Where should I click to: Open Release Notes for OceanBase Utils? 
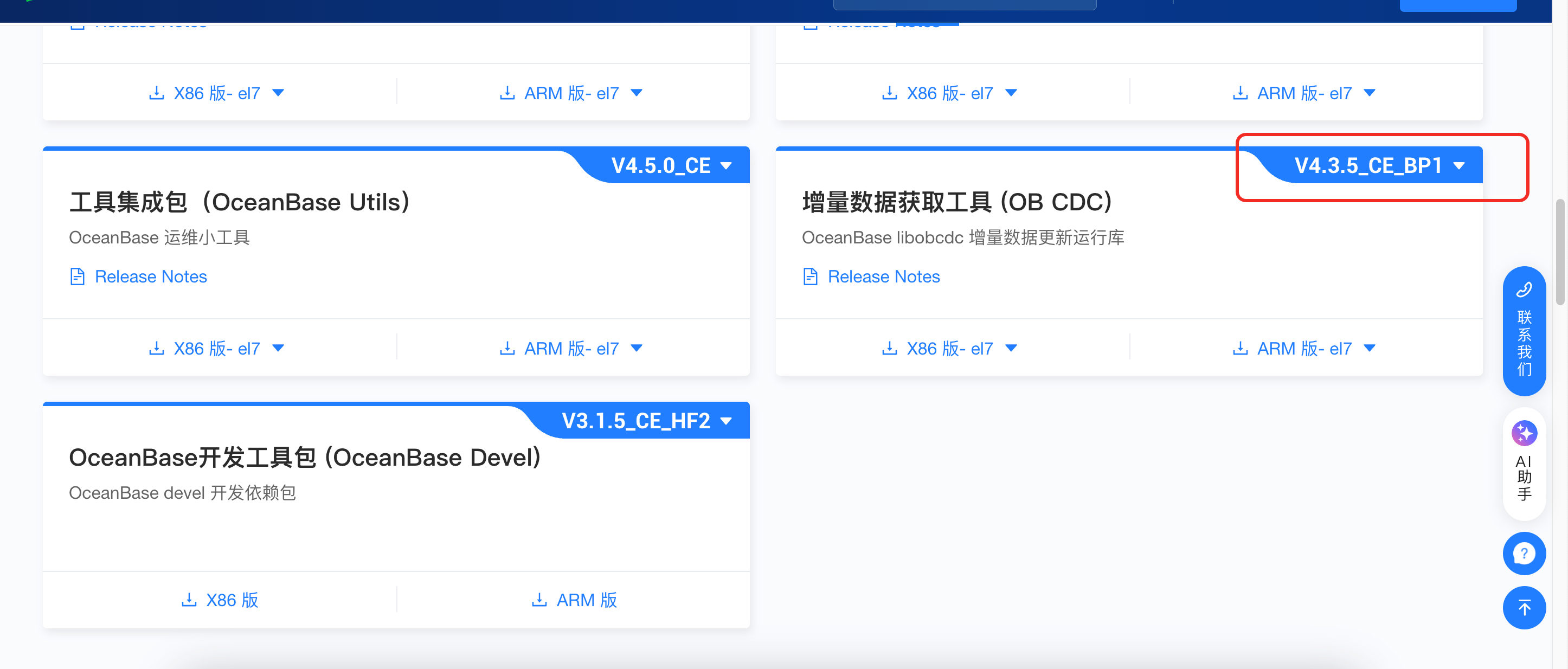coord(151,276)
